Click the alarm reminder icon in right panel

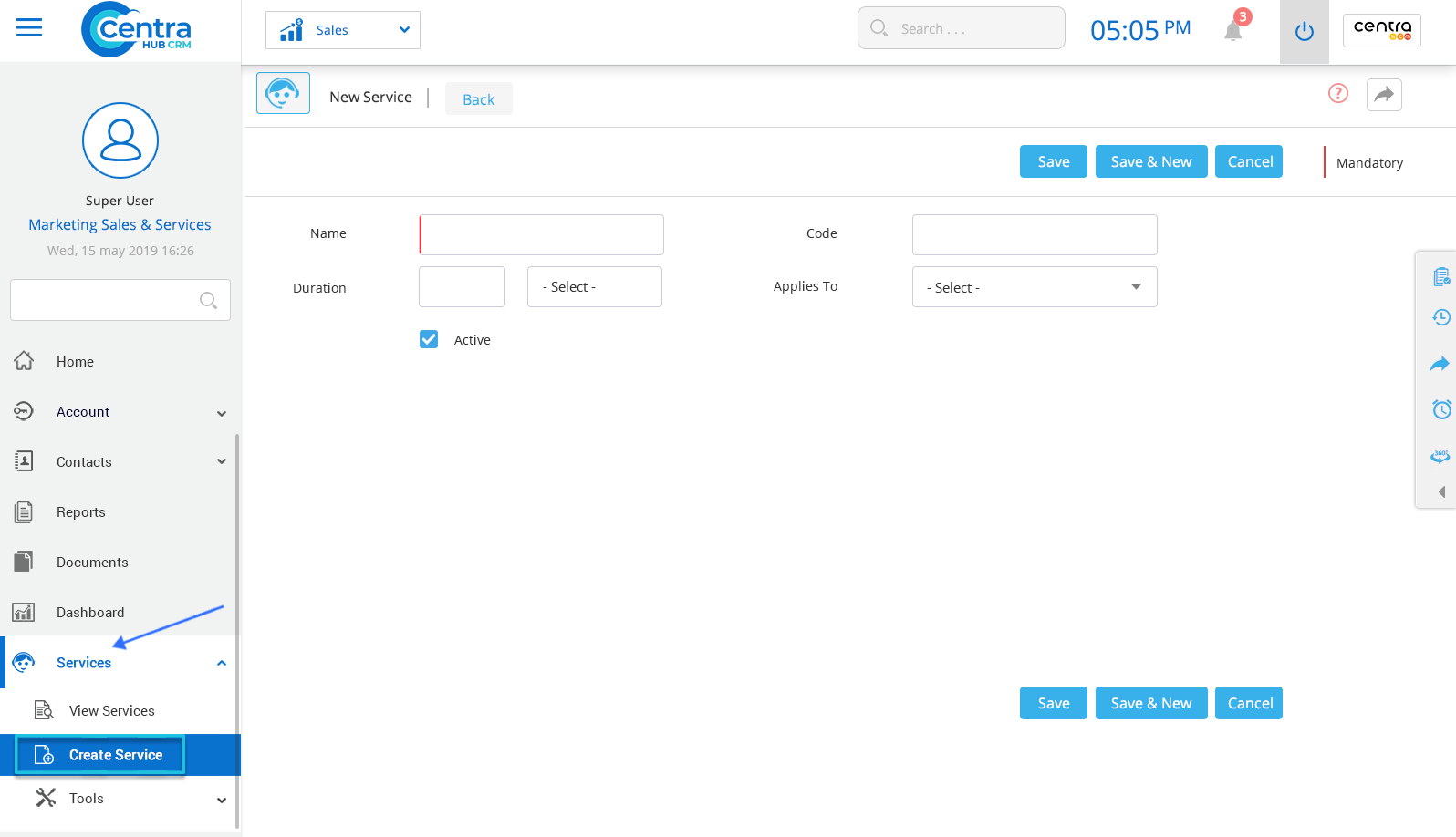1441,409
